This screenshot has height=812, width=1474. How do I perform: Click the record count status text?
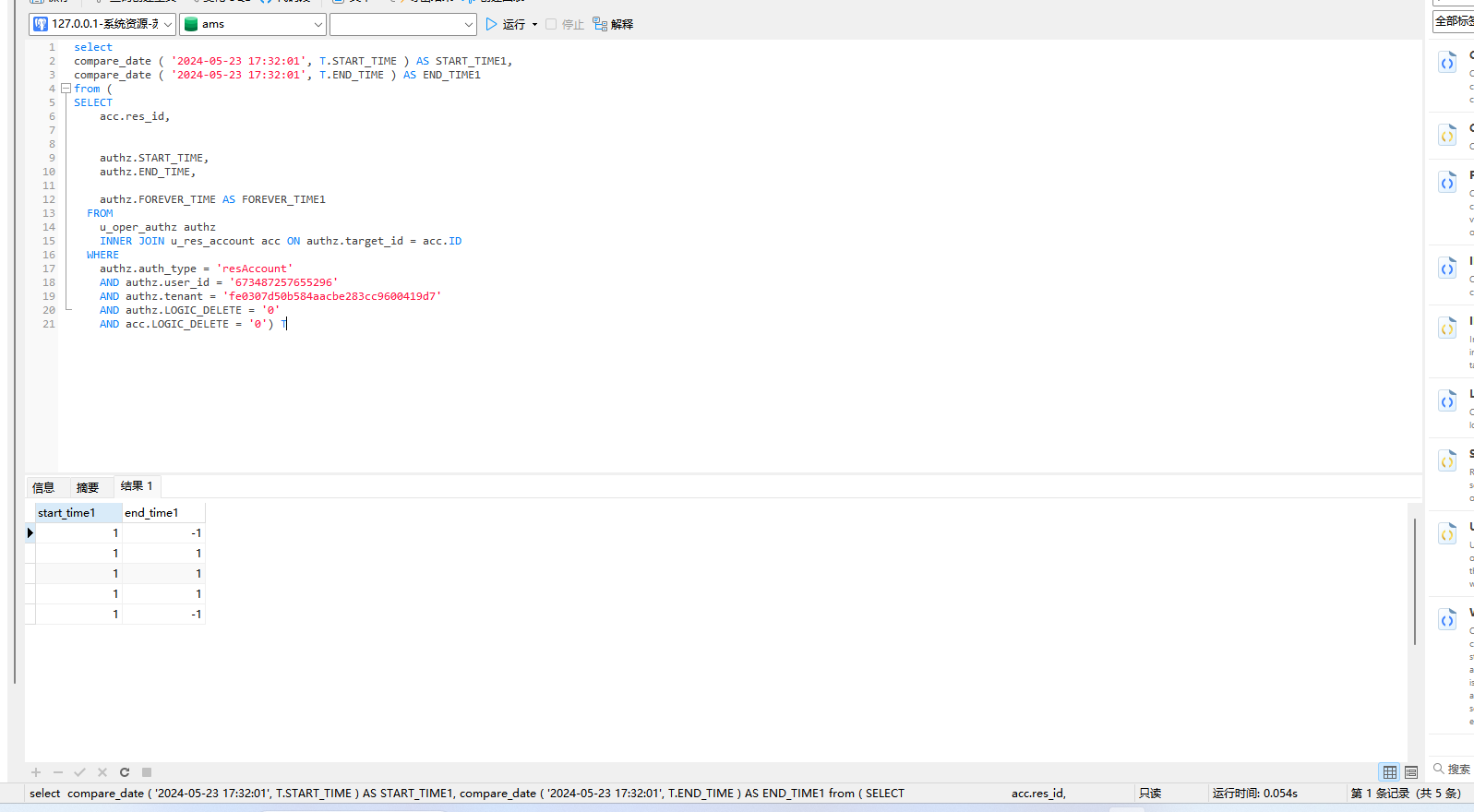click(1406, 794)
